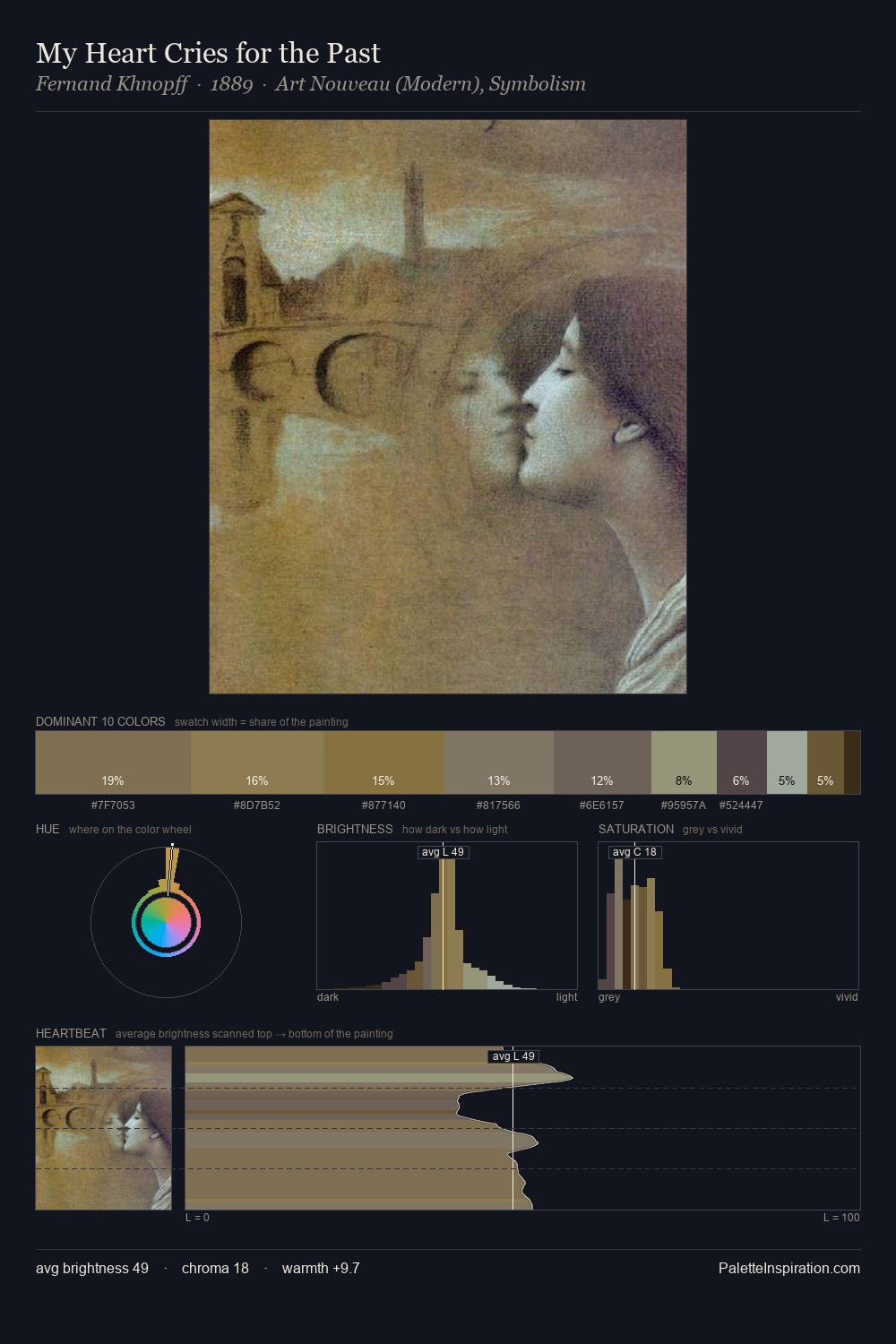Screen dimensions: 896x1344
Task: Click the 'HUE' section heading
Action: [47, 829]
